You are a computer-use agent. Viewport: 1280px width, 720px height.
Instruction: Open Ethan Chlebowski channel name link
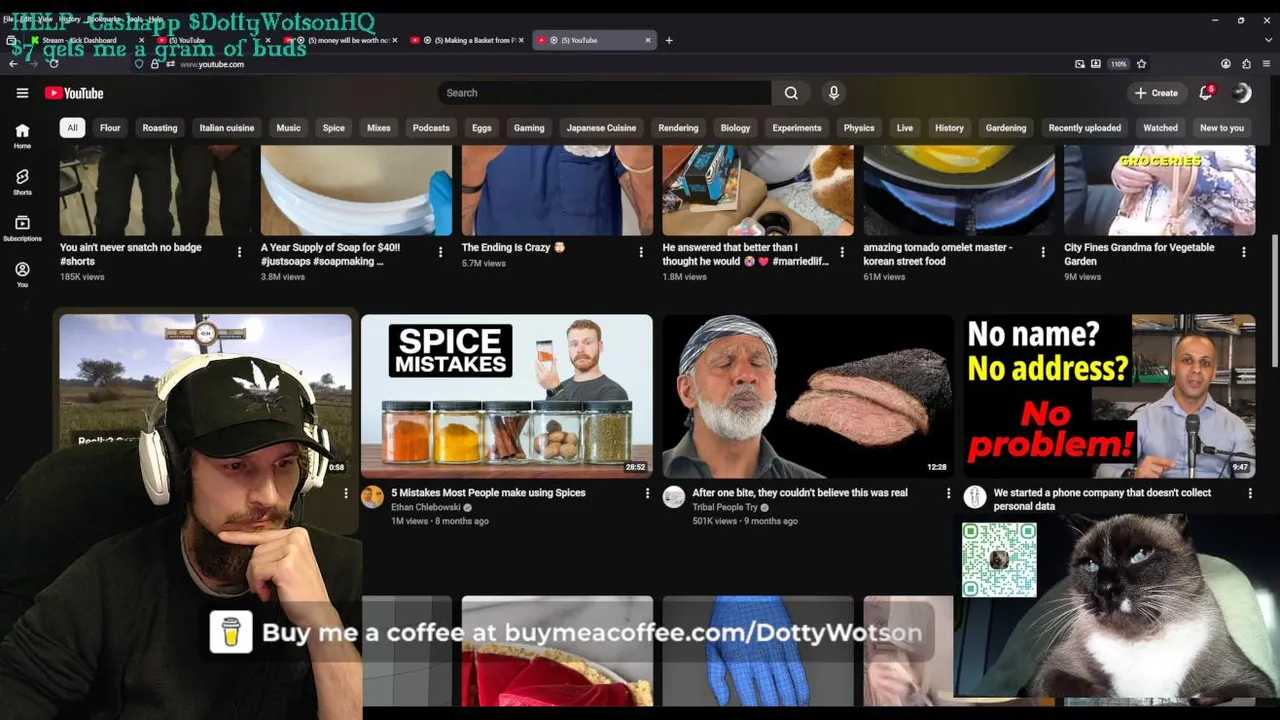425,507
